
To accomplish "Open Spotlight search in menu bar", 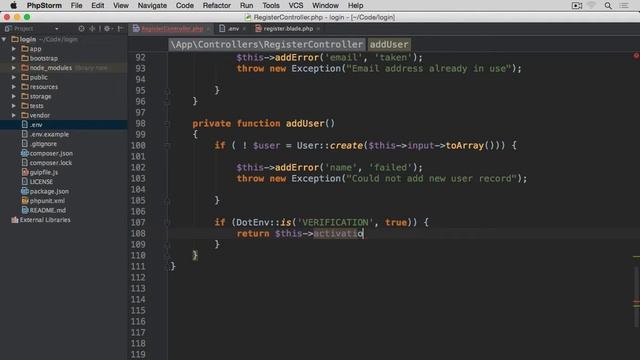I will [608, 5].
